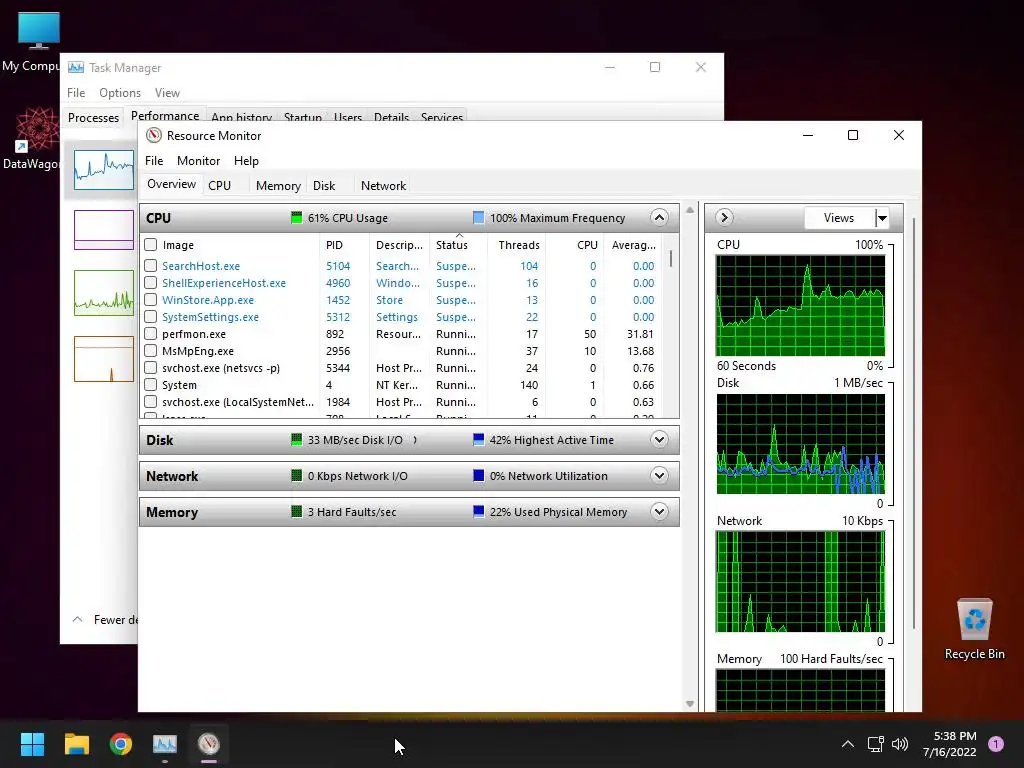Image resolution: width=1024 pixels, height=768 pixels.
Task: Check the ShellExperienceHost.exe process box
Action: point(151,283)
